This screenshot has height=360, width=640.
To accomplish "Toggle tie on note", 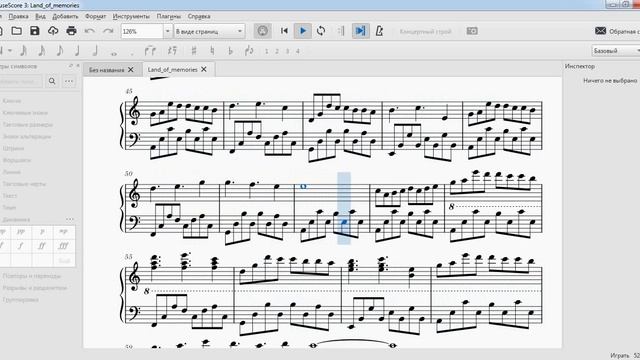I will pyautogui.click(x=150, y=51).
